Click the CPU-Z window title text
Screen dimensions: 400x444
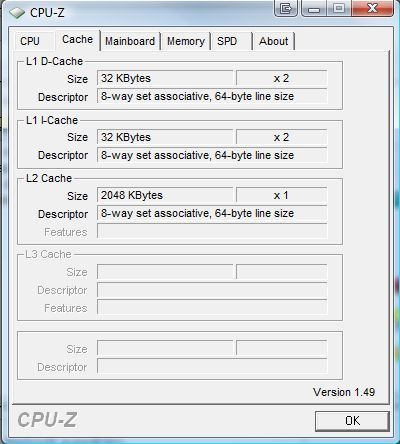click(47, 13)
